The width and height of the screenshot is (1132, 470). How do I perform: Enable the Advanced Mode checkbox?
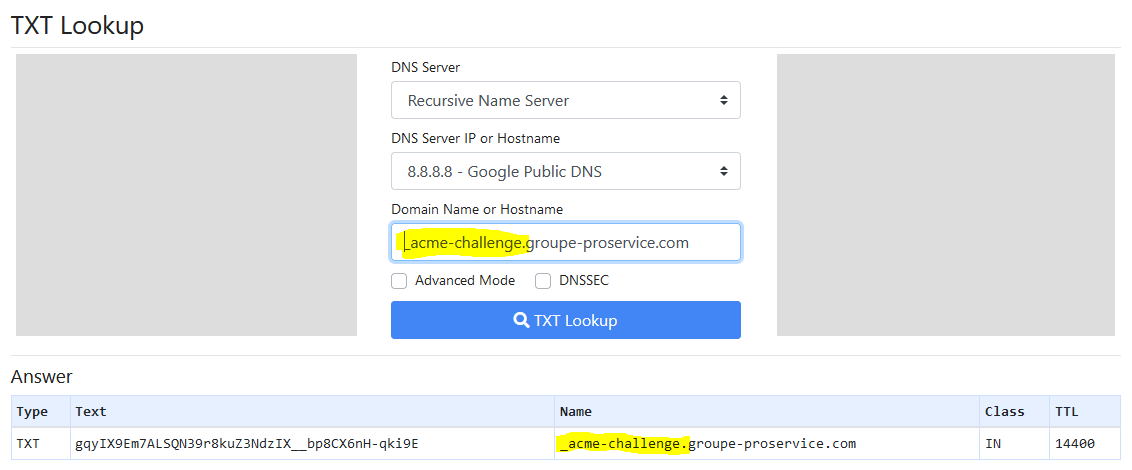399,281
